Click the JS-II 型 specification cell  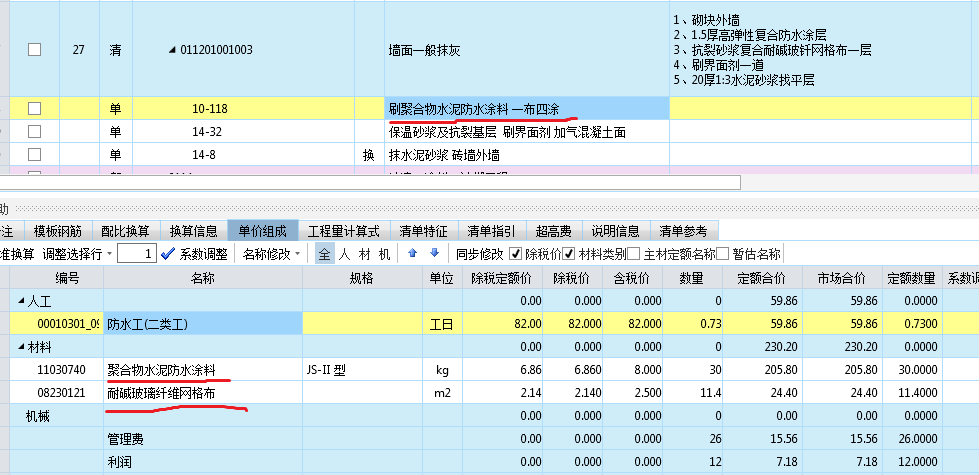(362, 370)
